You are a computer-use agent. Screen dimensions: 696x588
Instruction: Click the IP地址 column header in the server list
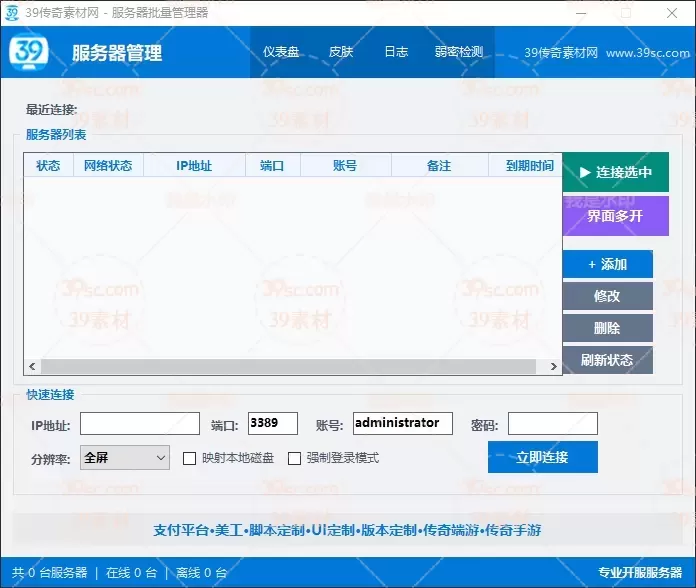(194, 166)
